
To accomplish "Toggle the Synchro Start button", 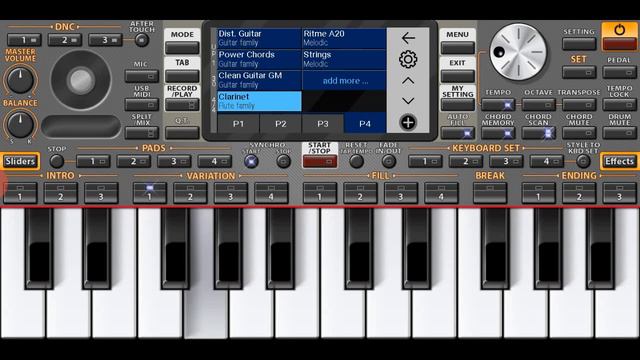I will click(x=251, y=161).
